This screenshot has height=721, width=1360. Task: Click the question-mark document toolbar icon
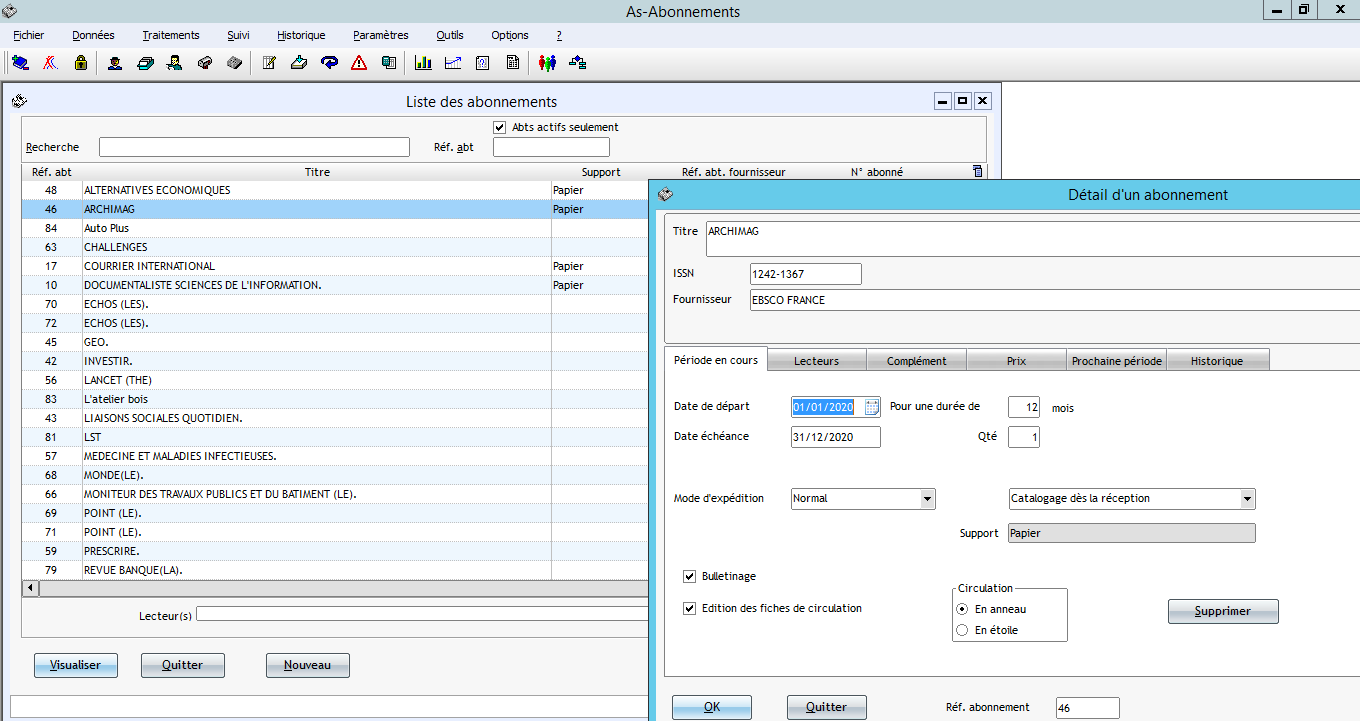483,63
